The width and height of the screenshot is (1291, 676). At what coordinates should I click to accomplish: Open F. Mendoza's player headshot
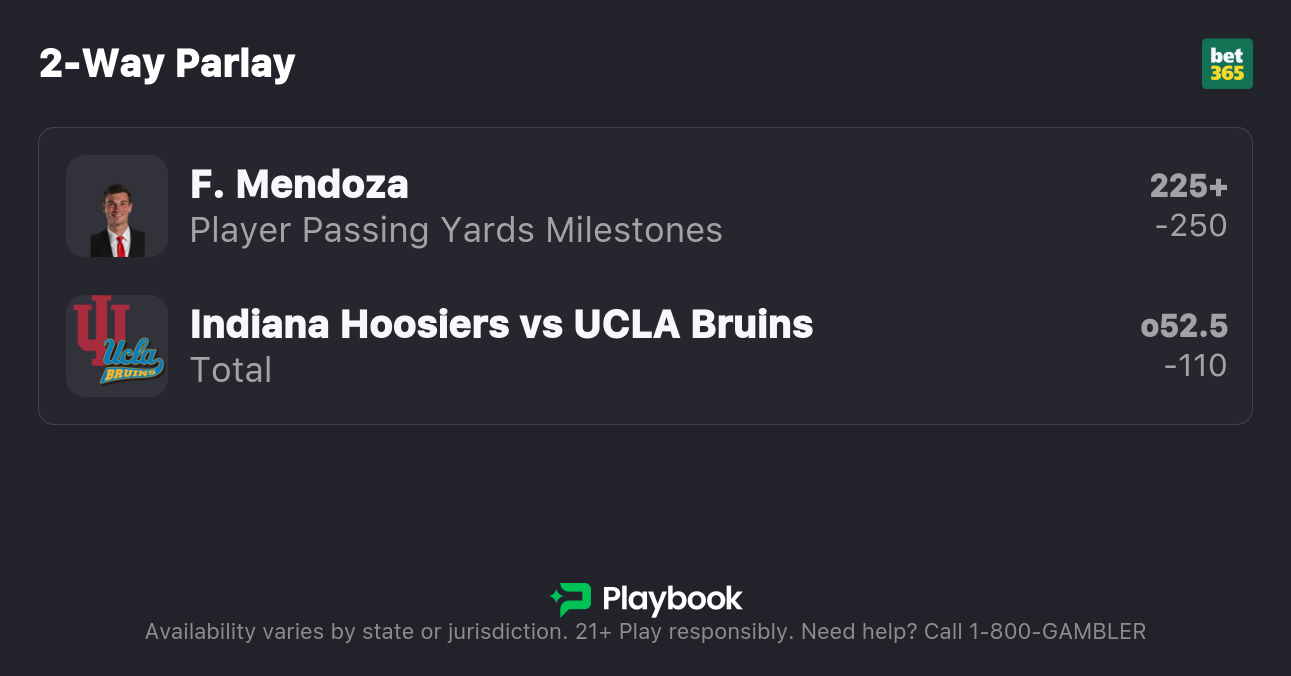pyautogui.click(x=117, y=207)
